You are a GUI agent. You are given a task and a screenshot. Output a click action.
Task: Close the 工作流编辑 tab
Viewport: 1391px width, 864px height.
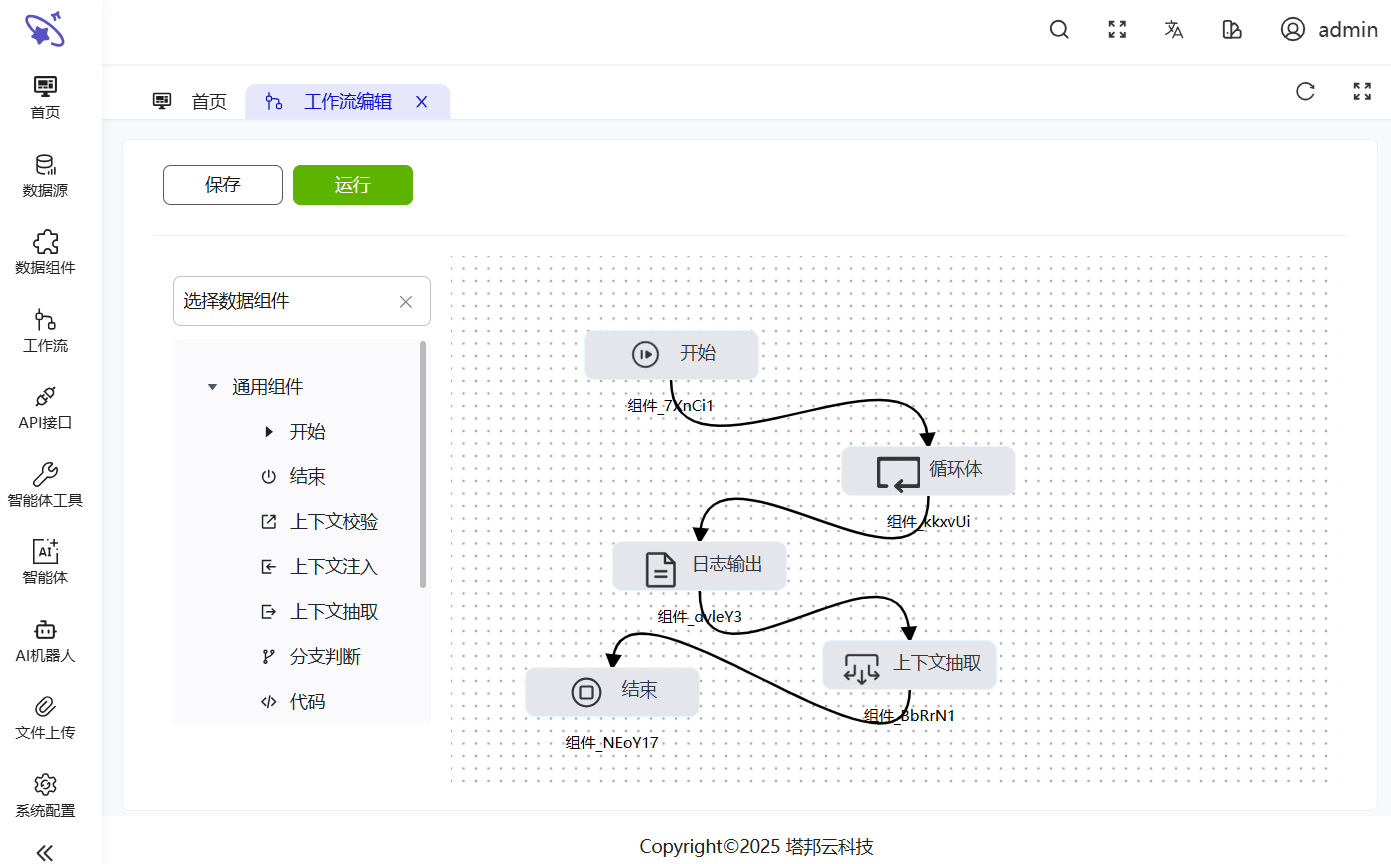pos(422,101)
